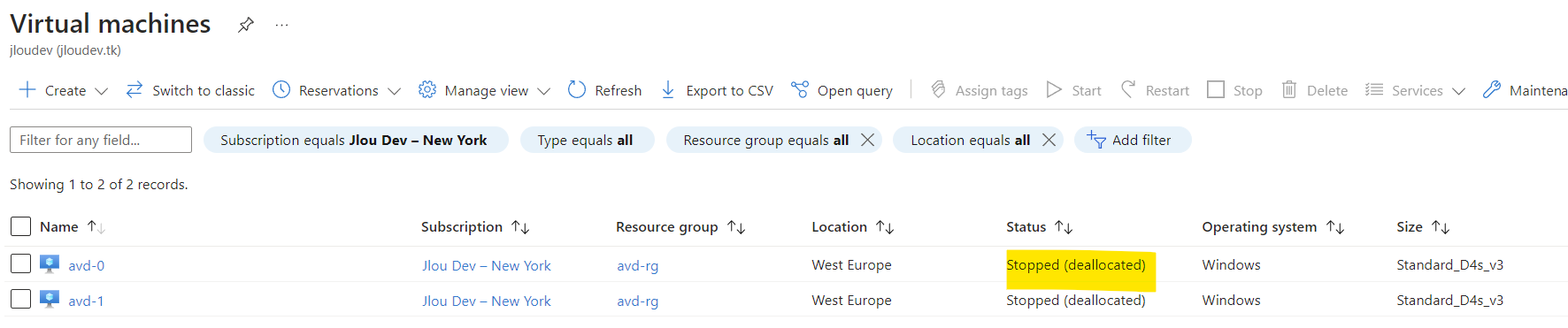Check the avd-0 row checkbox
The image size is (1568, 328).
pos(21,264)
